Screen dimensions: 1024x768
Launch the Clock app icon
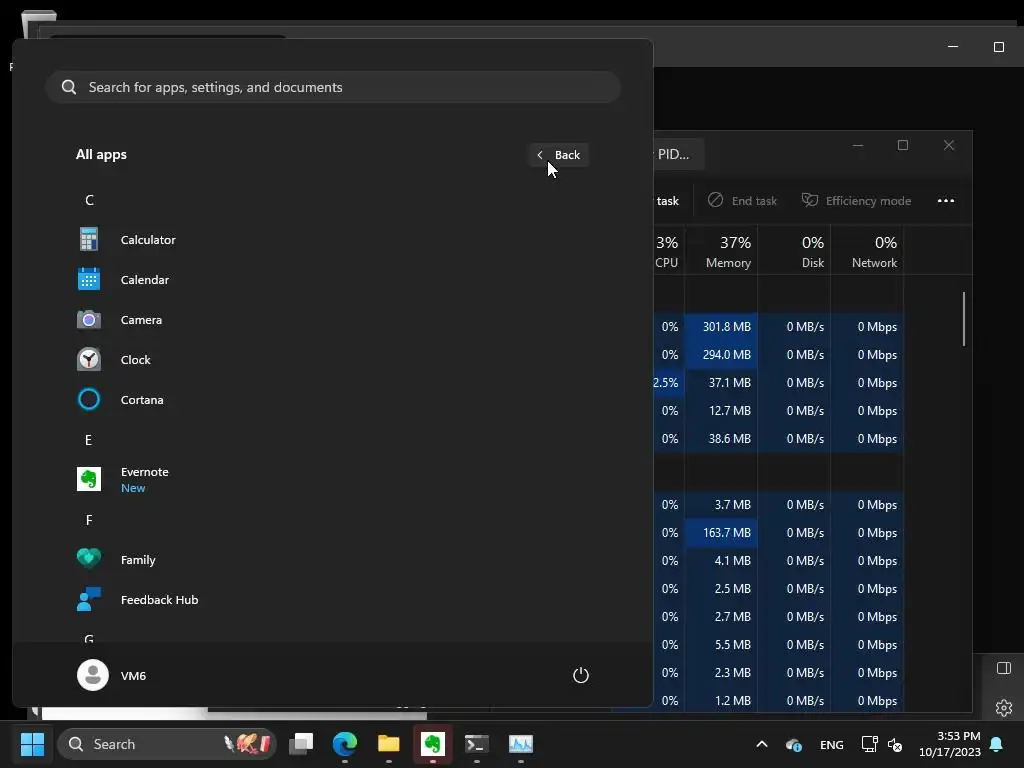click(x=89, y=360)
